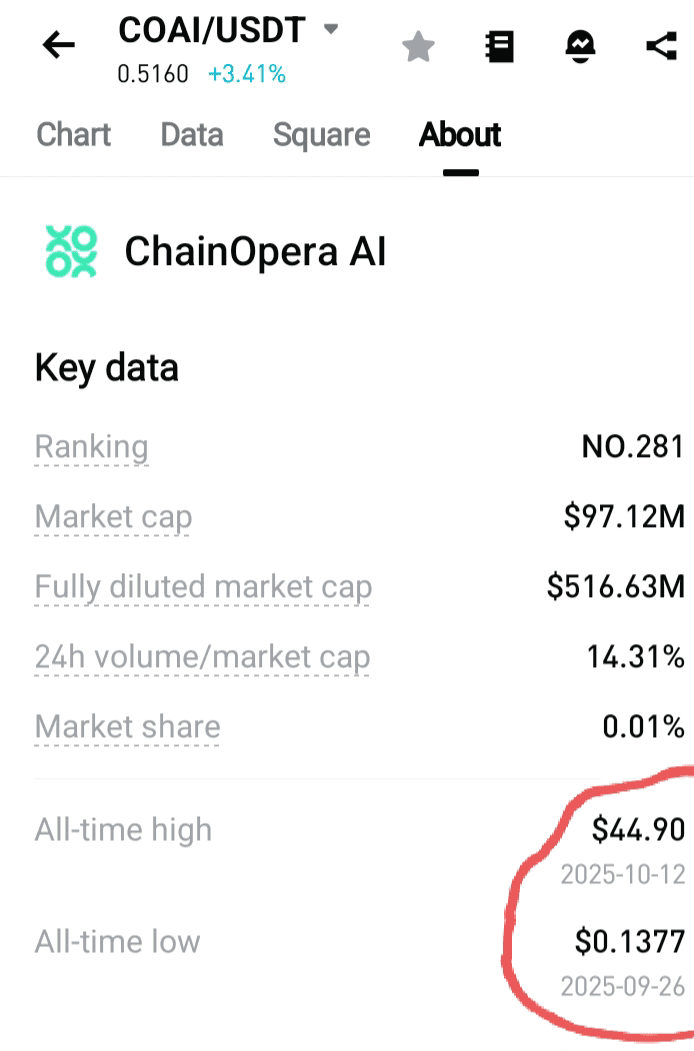This screenshot has width=694, height=1051.
Task: Switch to the Chart tab
Action: [74, 135]
